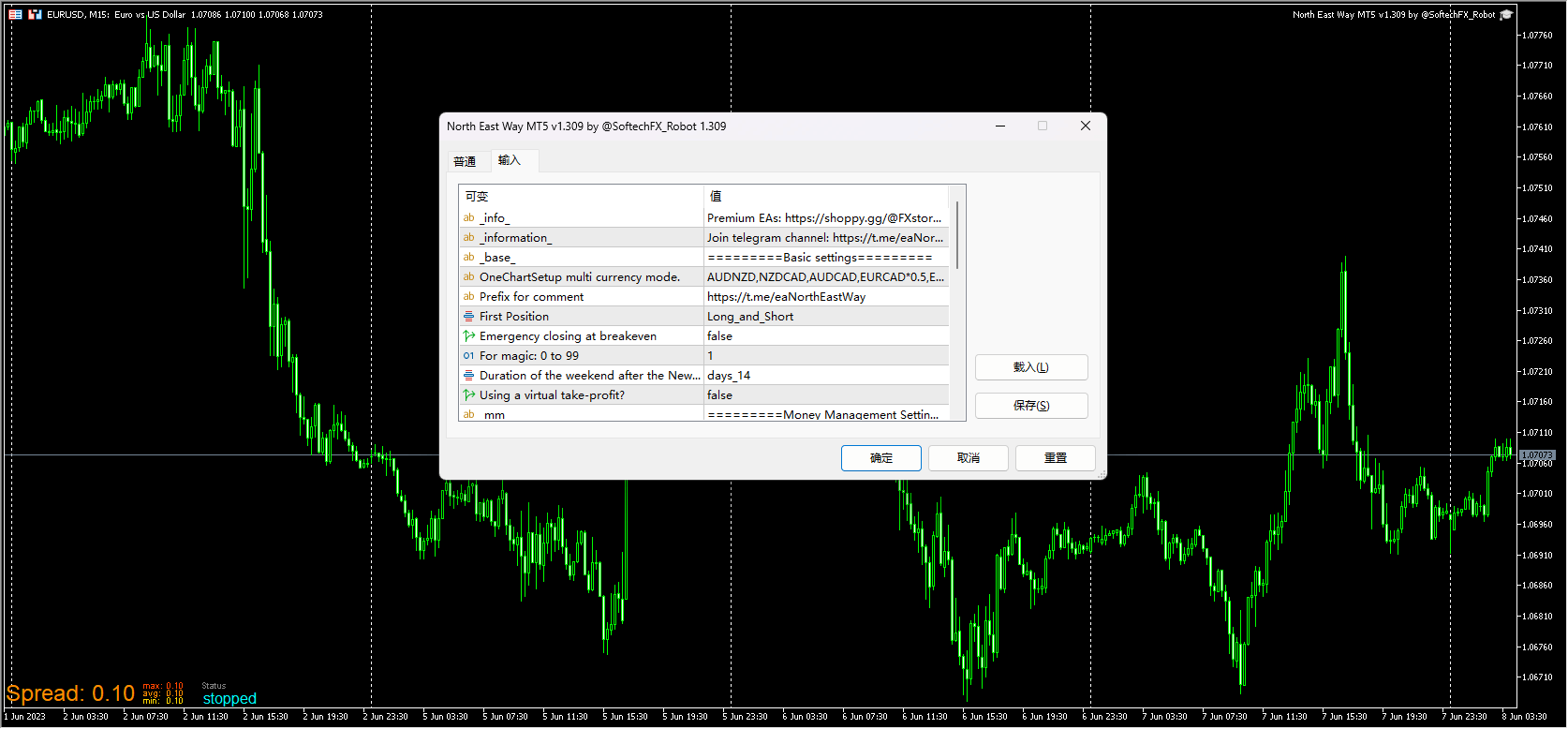Click the parameter list vertical scrollbar
The height and width of the screenshot is (729, 1568).
point(956,235)
